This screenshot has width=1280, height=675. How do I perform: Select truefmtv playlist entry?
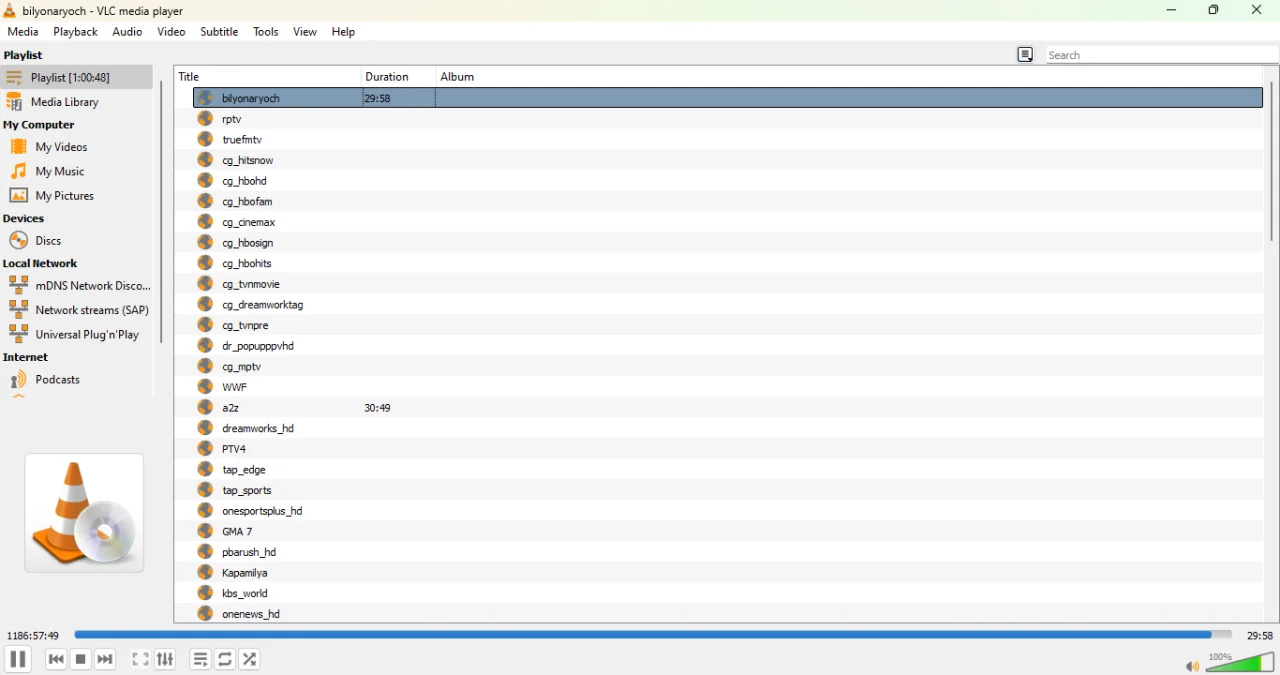point(728,140)
